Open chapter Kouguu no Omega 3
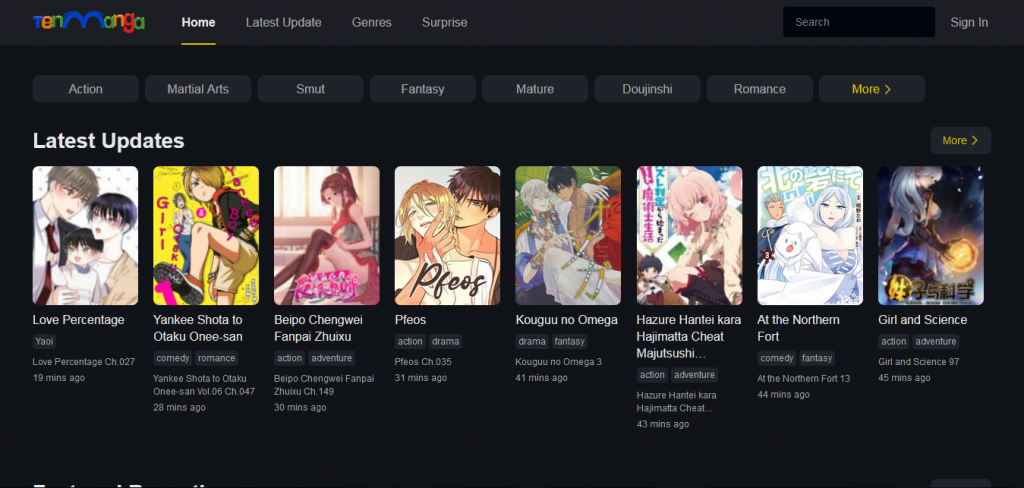 coord(558,362)
